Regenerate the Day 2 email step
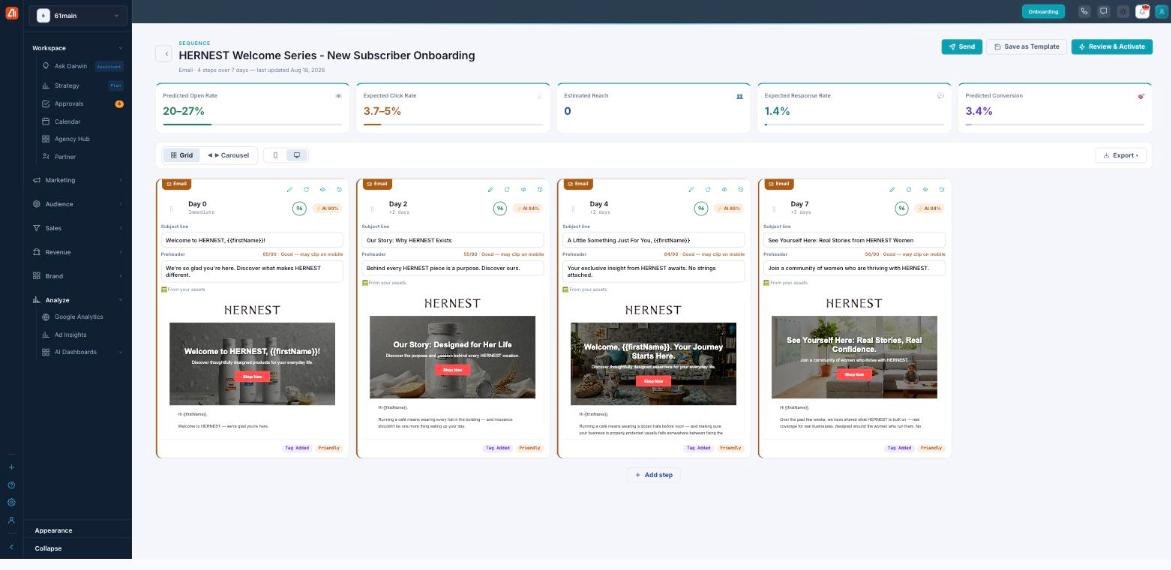This screenshot has width=1171, height=570. tap(507, 190)
